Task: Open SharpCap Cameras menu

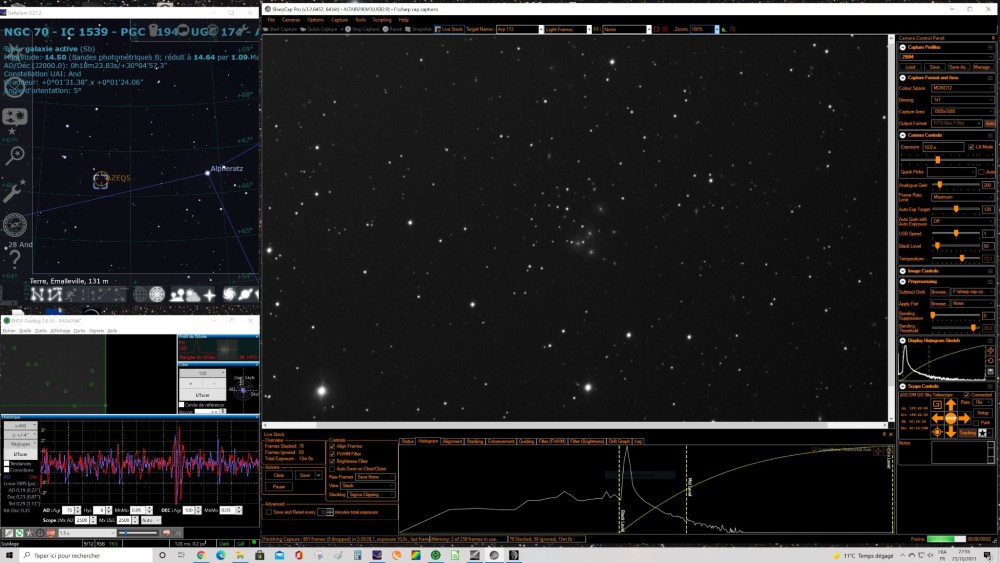Action: point(291,20)
